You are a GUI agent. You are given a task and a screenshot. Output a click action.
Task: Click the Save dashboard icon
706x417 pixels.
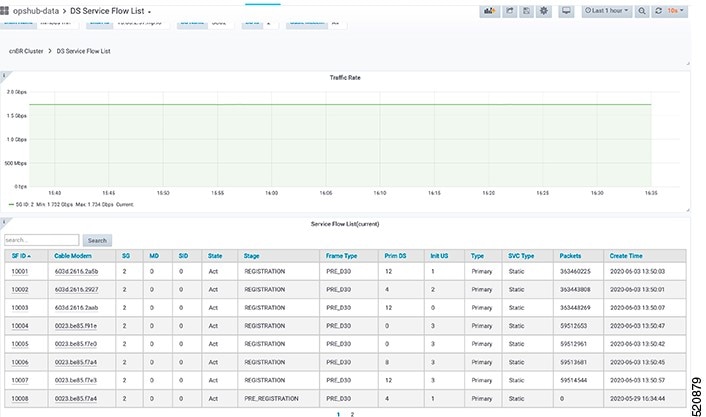pyautogui.click(x=526, y=11)
